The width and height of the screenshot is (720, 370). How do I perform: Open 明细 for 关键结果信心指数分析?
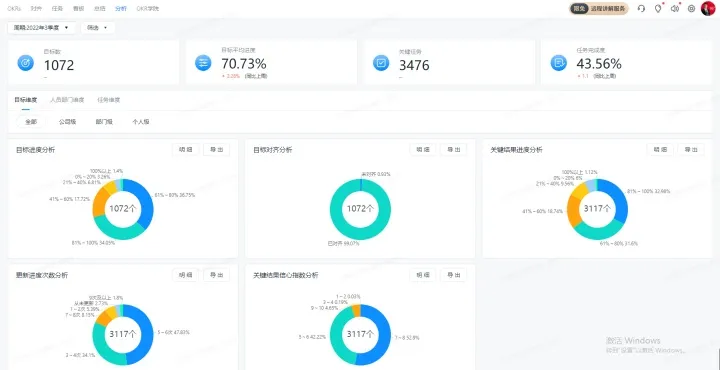click(x=423, y=275)
